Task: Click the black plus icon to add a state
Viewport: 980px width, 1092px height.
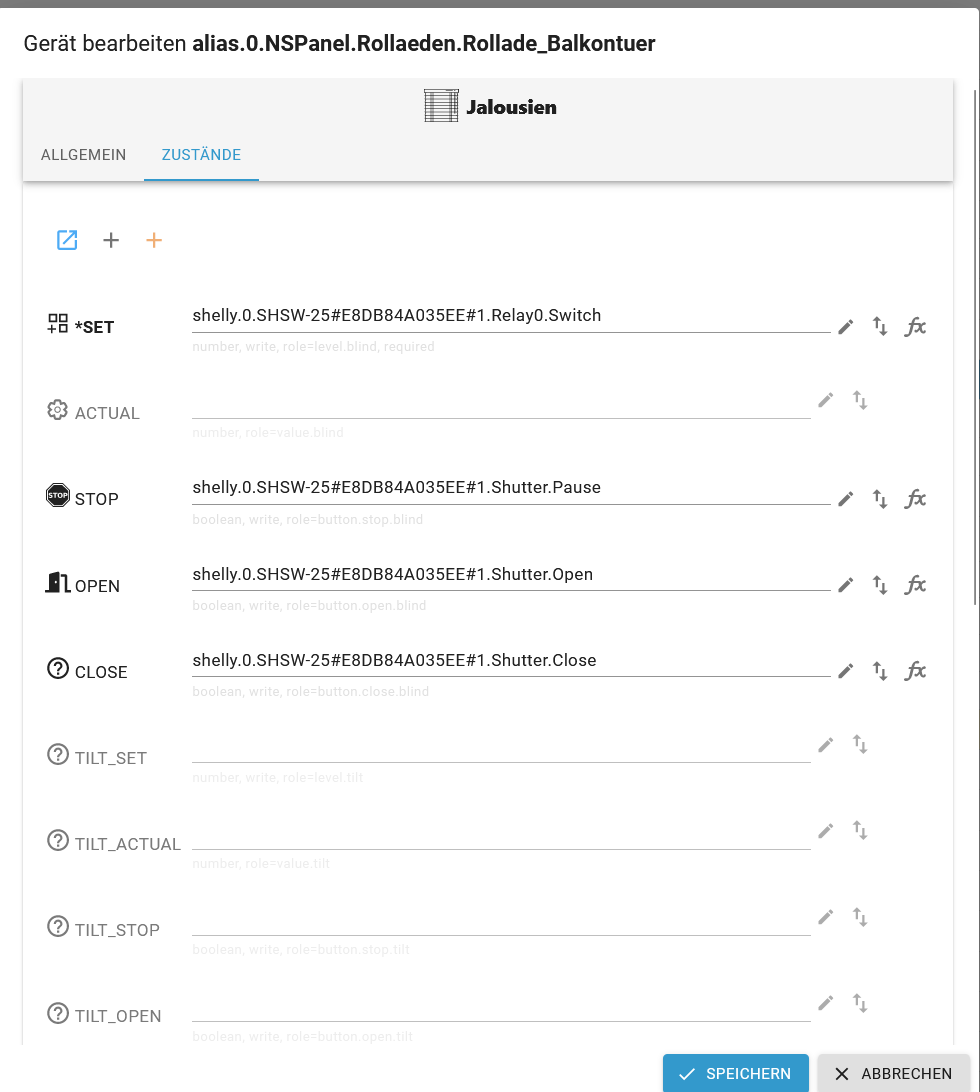Action: pos(111,240)
